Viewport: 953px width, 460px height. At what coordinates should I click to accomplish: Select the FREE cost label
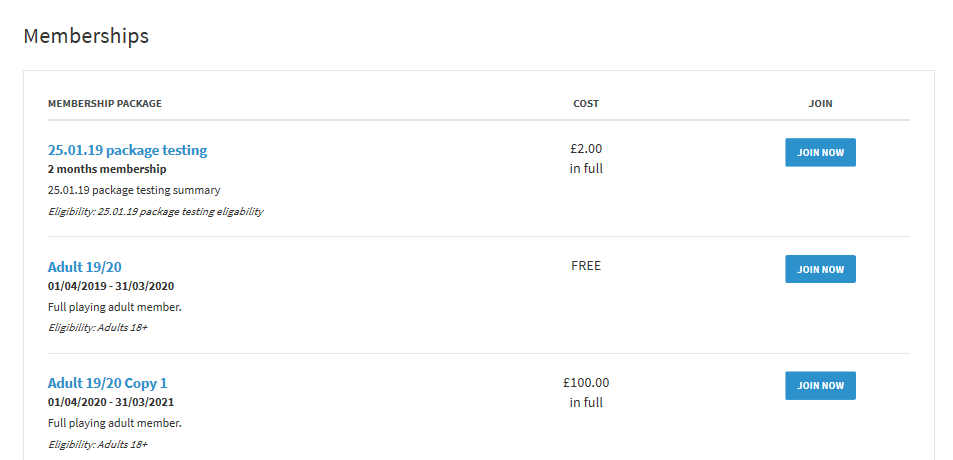click(x=586, y=266)
